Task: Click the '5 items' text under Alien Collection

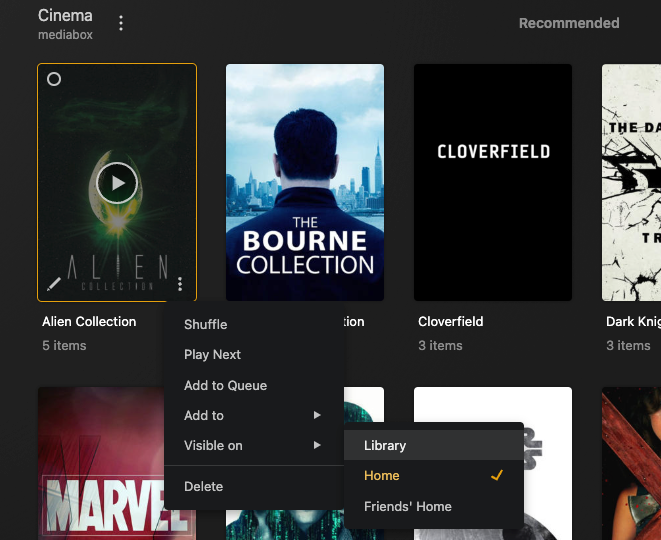Action: click(x=64, y=346)
